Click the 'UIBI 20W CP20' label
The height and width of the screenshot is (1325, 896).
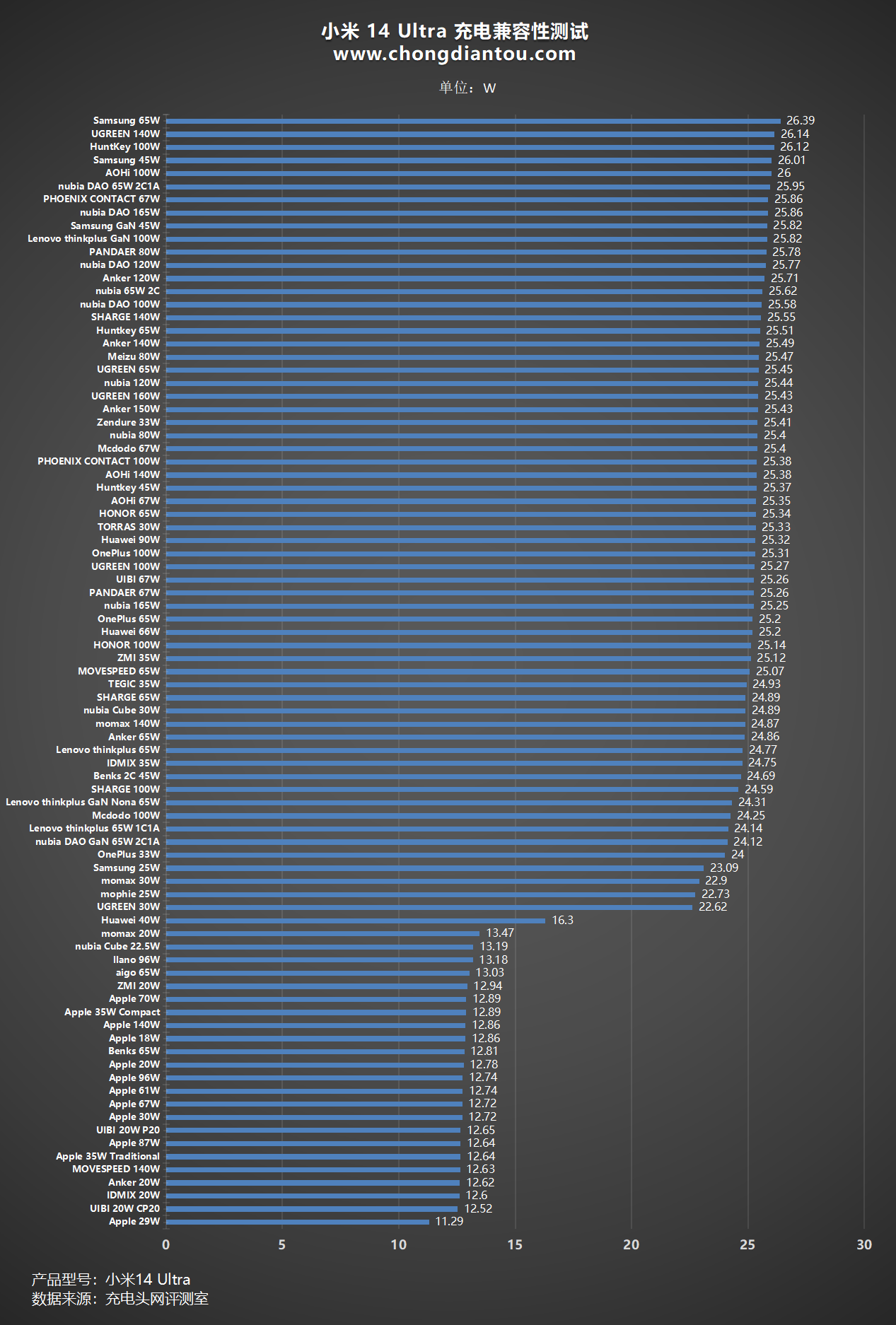point(124,1208)
